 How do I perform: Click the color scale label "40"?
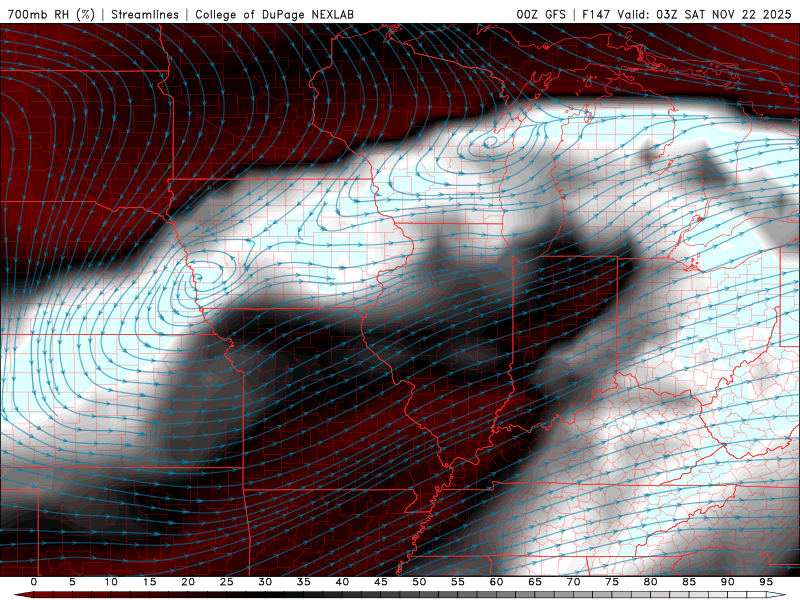point(342,582)
